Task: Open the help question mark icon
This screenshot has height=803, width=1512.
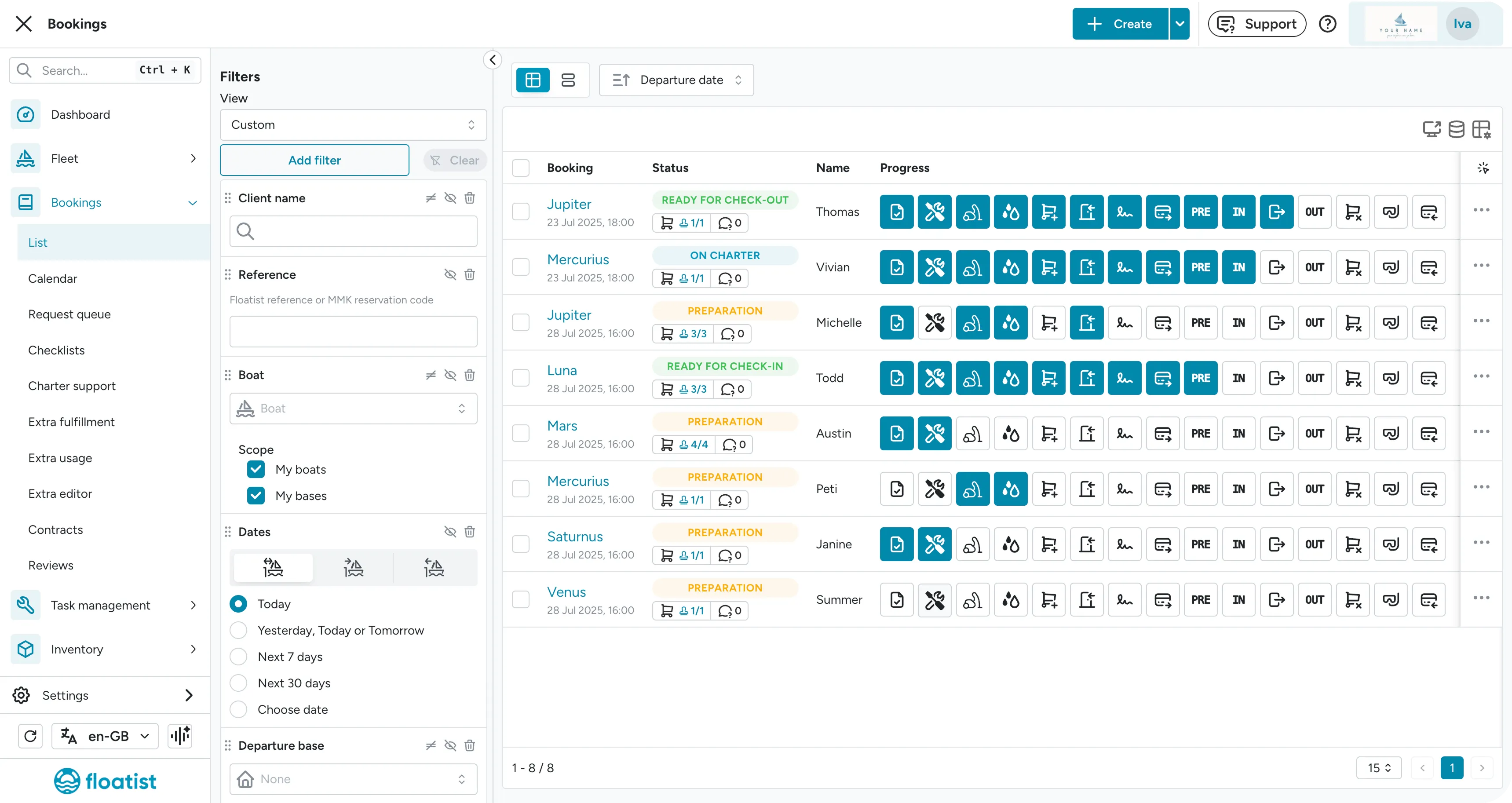Action: 1327,23
